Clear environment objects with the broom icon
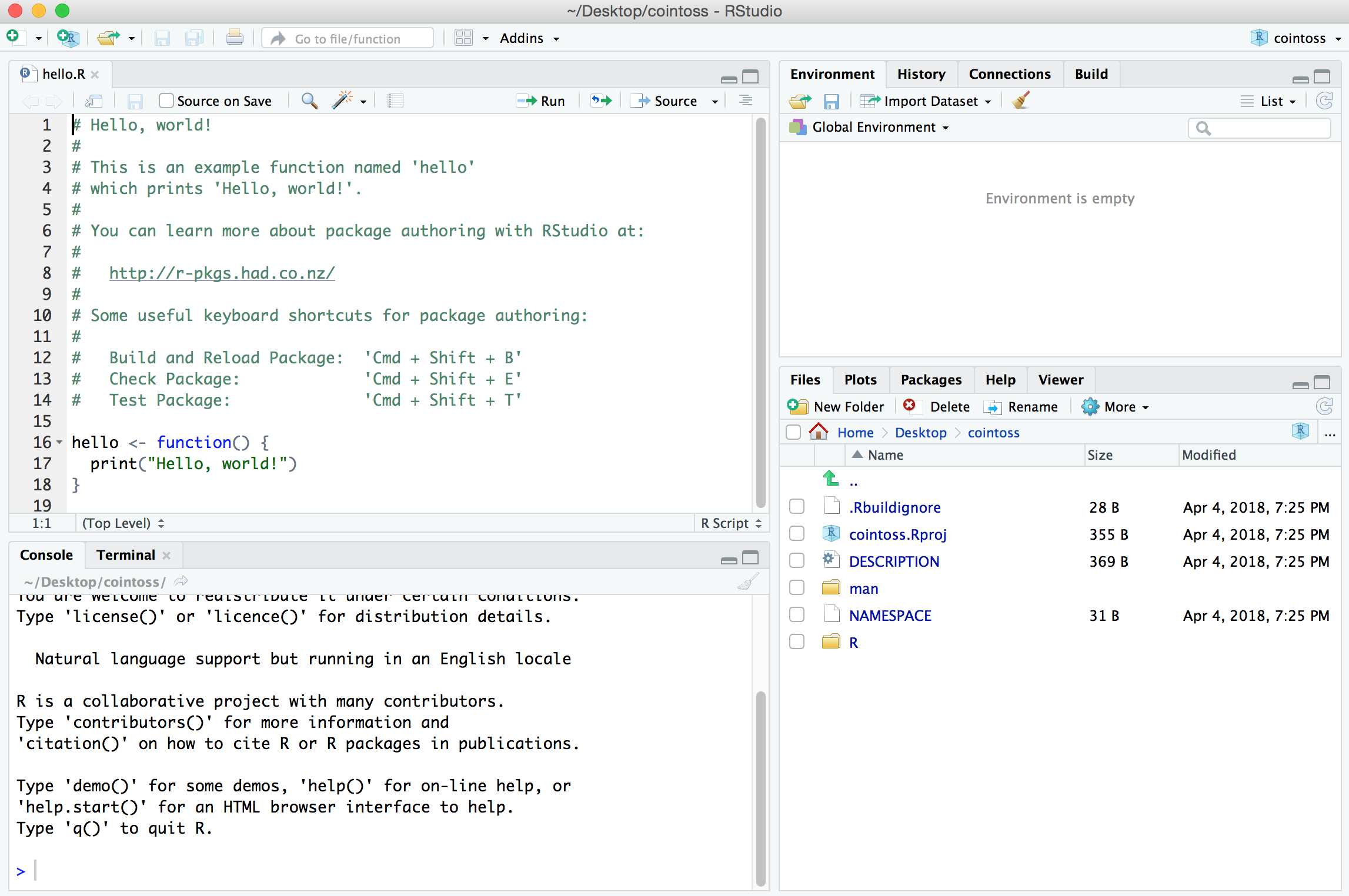 [x=1021, y=101]
